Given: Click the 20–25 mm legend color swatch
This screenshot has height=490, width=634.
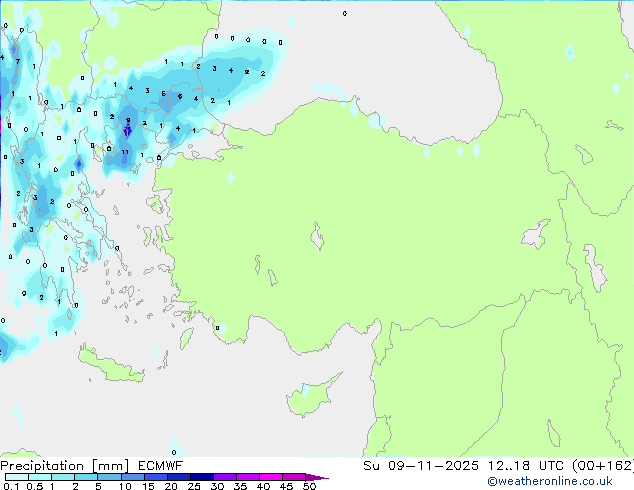Looking at the screenshot, I should [178, 477].
